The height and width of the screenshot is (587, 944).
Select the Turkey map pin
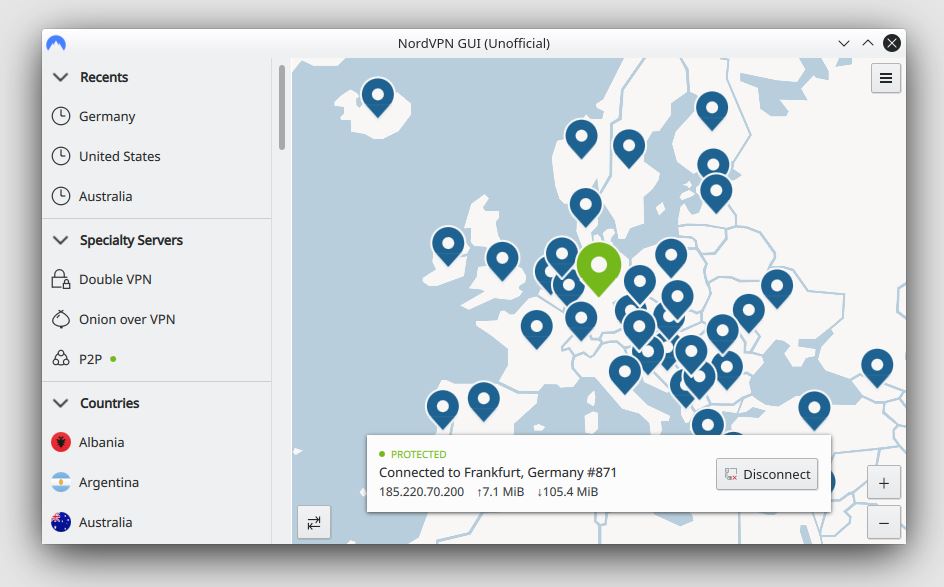814,410
